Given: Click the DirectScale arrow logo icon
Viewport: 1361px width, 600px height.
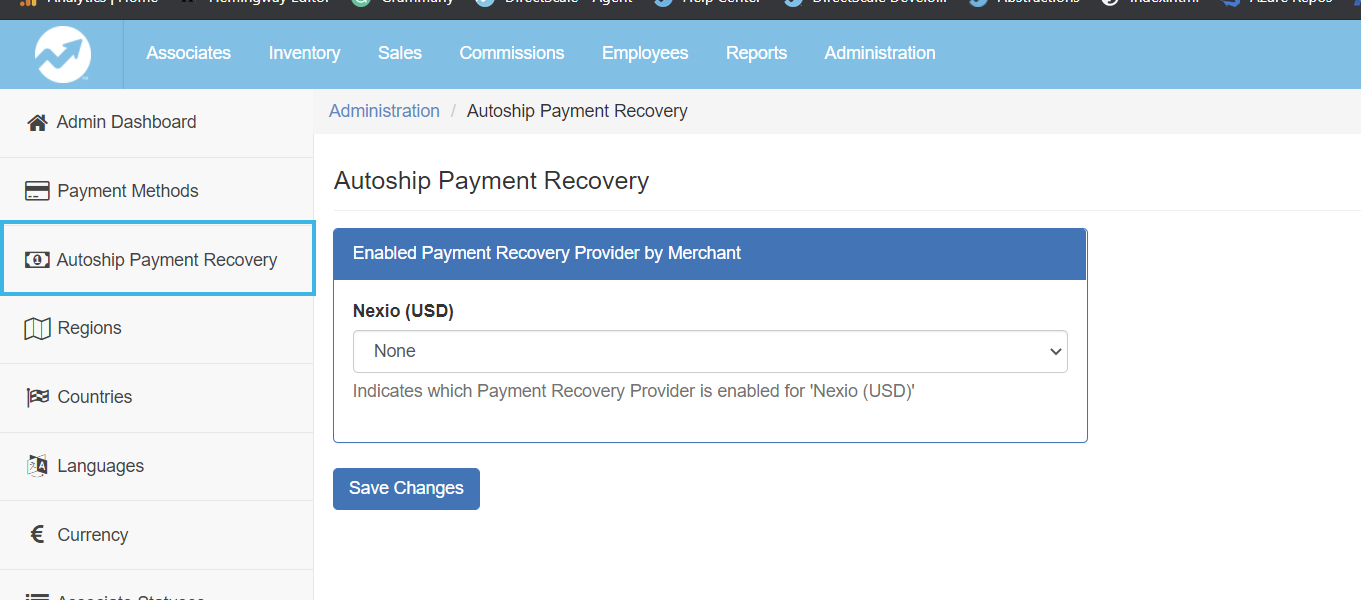Looking at the screenshot, I should click(x=62, y=54).
